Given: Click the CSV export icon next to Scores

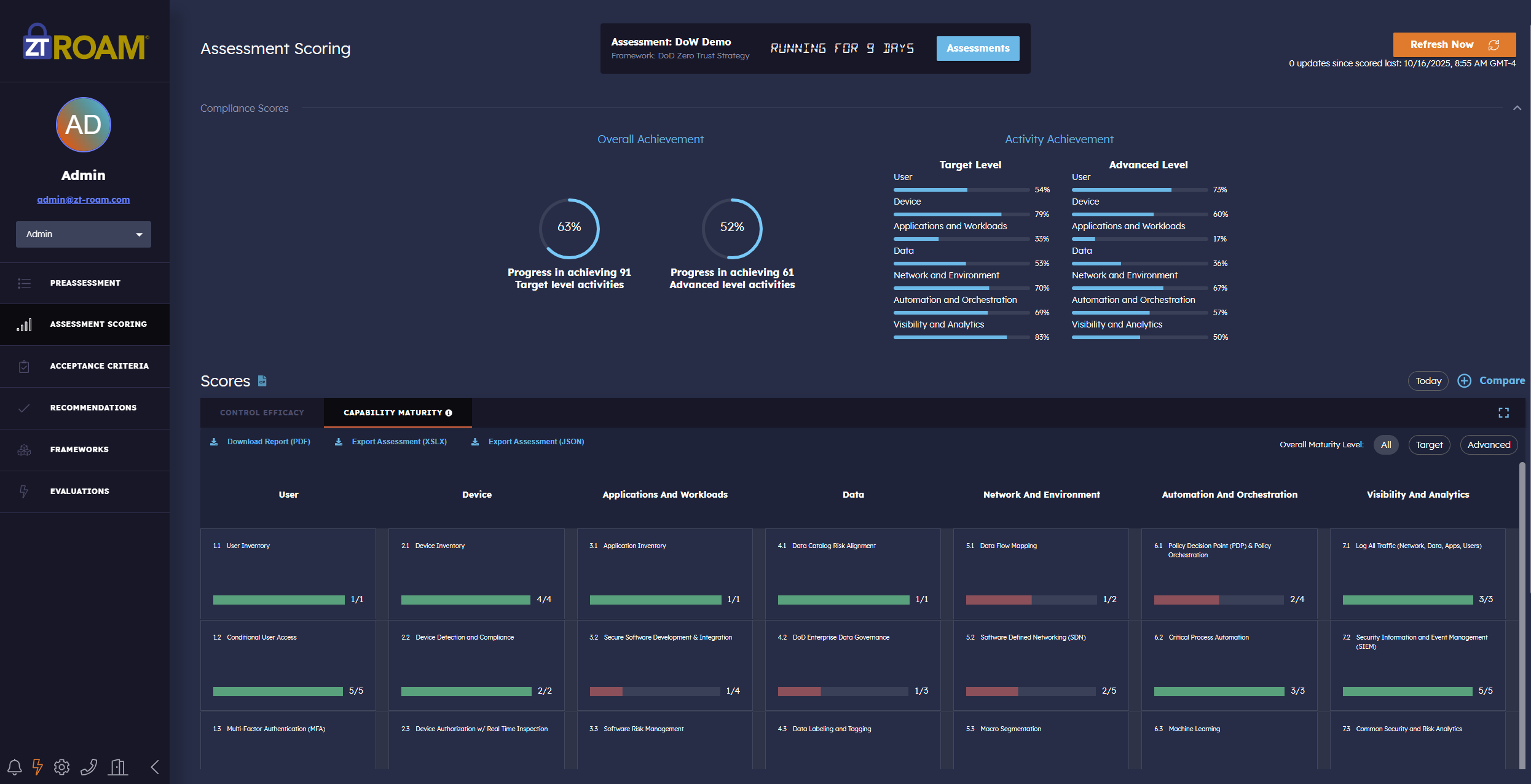Looking at the screenshot, I should [262, 381].
